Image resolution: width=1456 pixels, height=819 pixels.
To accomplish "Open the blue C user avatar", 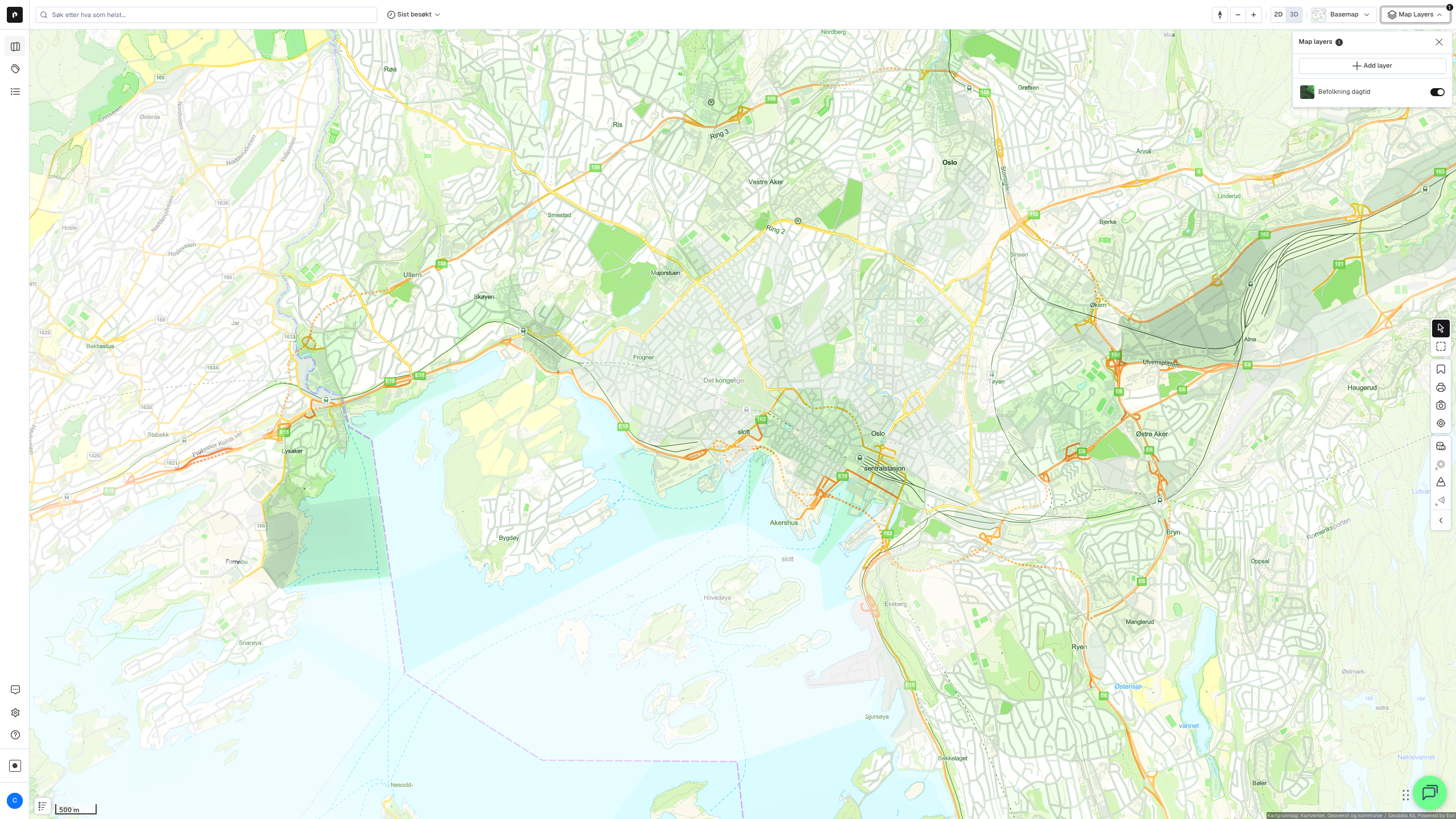I will click(15, 801).
